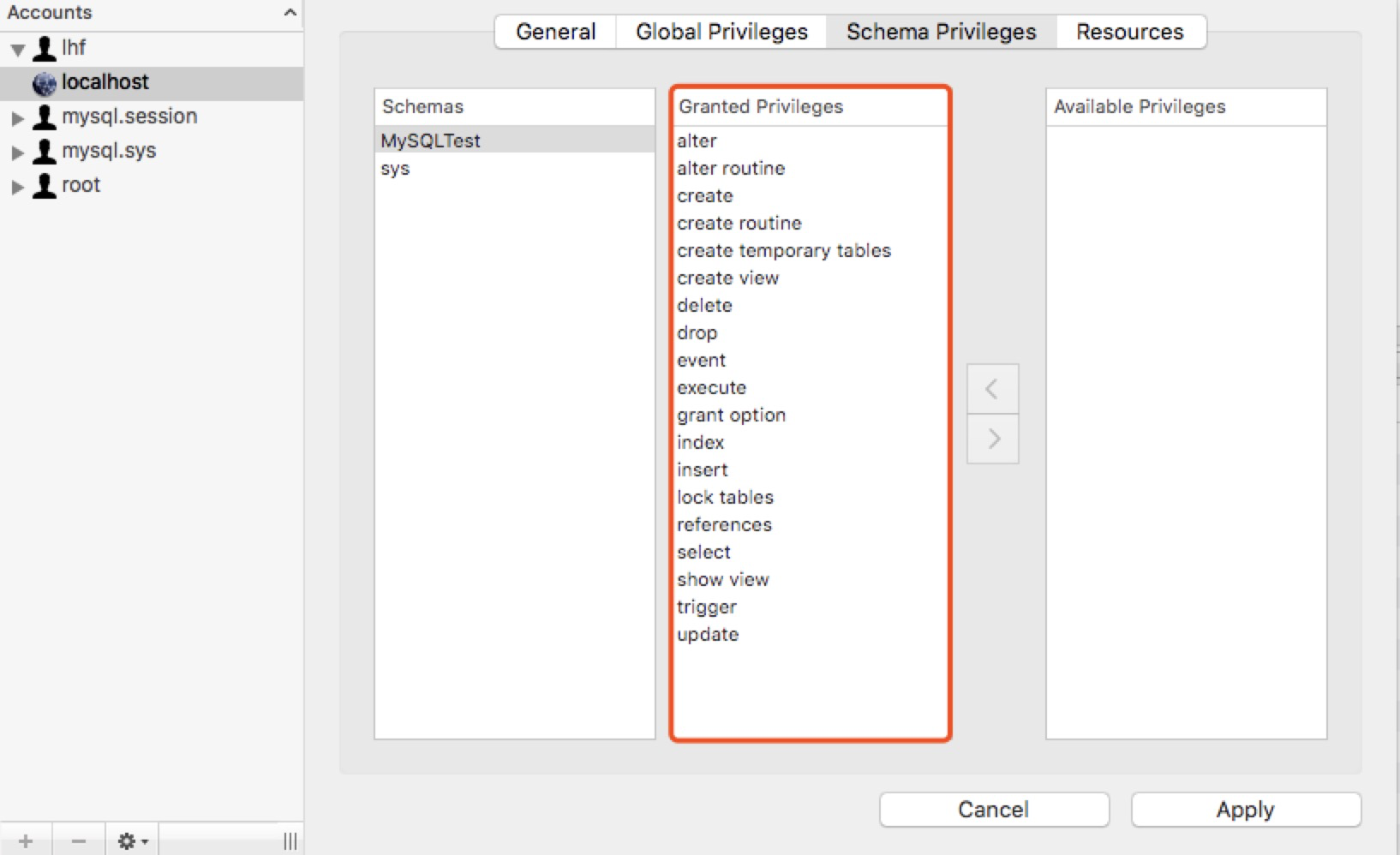The image size is (1400, 855).
Task: Open the Resources tab
Action: [1129, 32]
